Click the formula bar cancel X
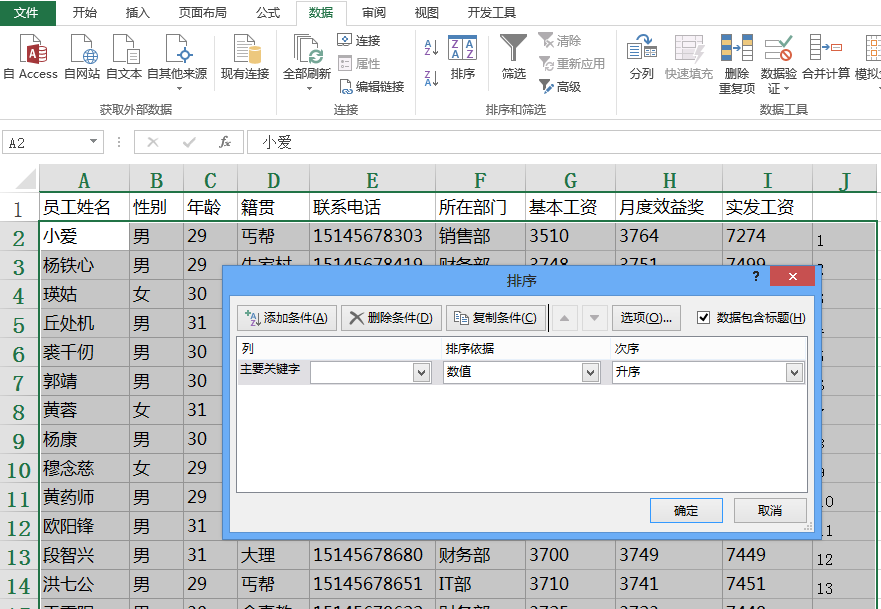The width and height of the screenshot is (881, 609). click(x=153, y=142)
